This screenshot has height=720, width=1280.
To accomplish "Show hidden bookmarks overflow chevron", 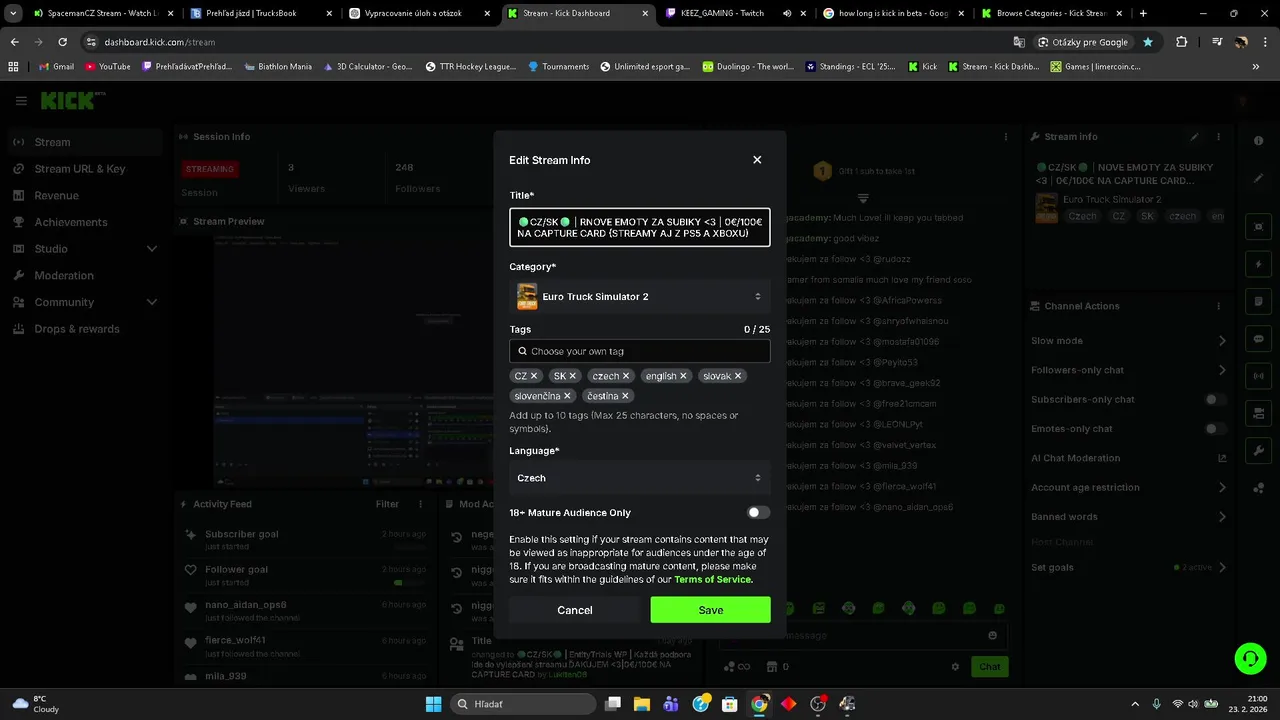I will [1256, 66].
